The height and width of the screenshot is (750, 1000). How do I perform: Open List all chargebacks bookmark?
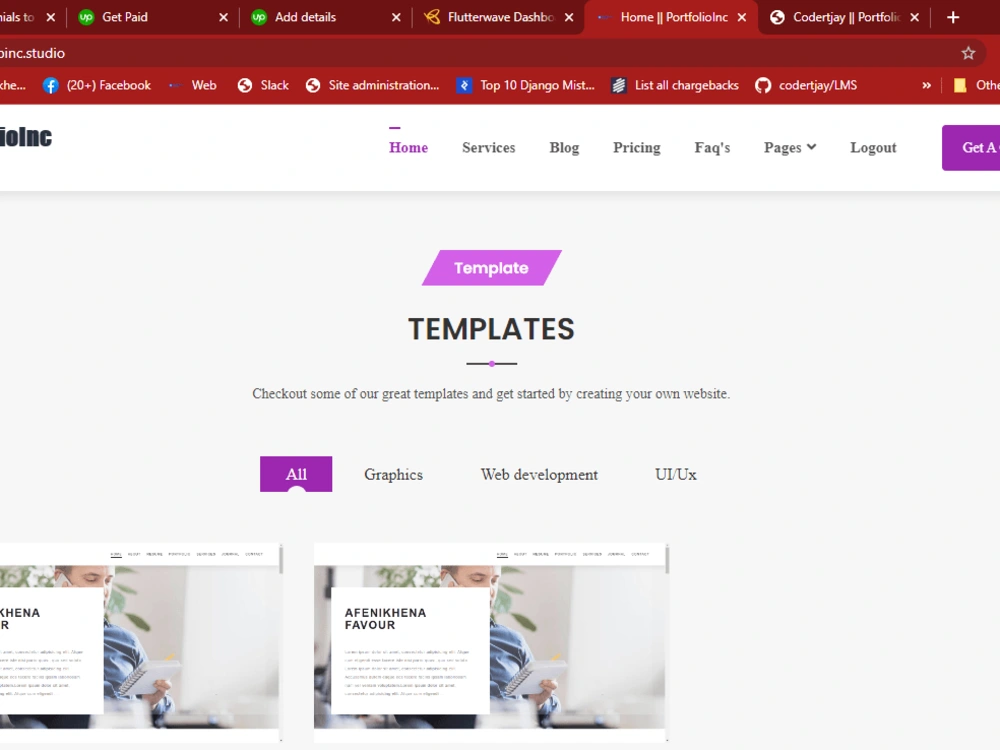coord(675,85)
